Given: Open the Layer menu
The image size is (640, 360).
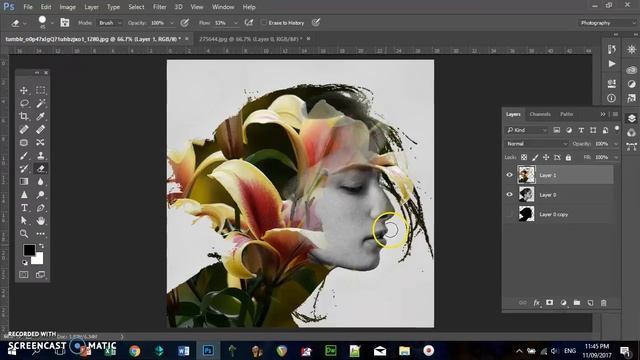Looking at the screenshot, I should coord(91,7).
